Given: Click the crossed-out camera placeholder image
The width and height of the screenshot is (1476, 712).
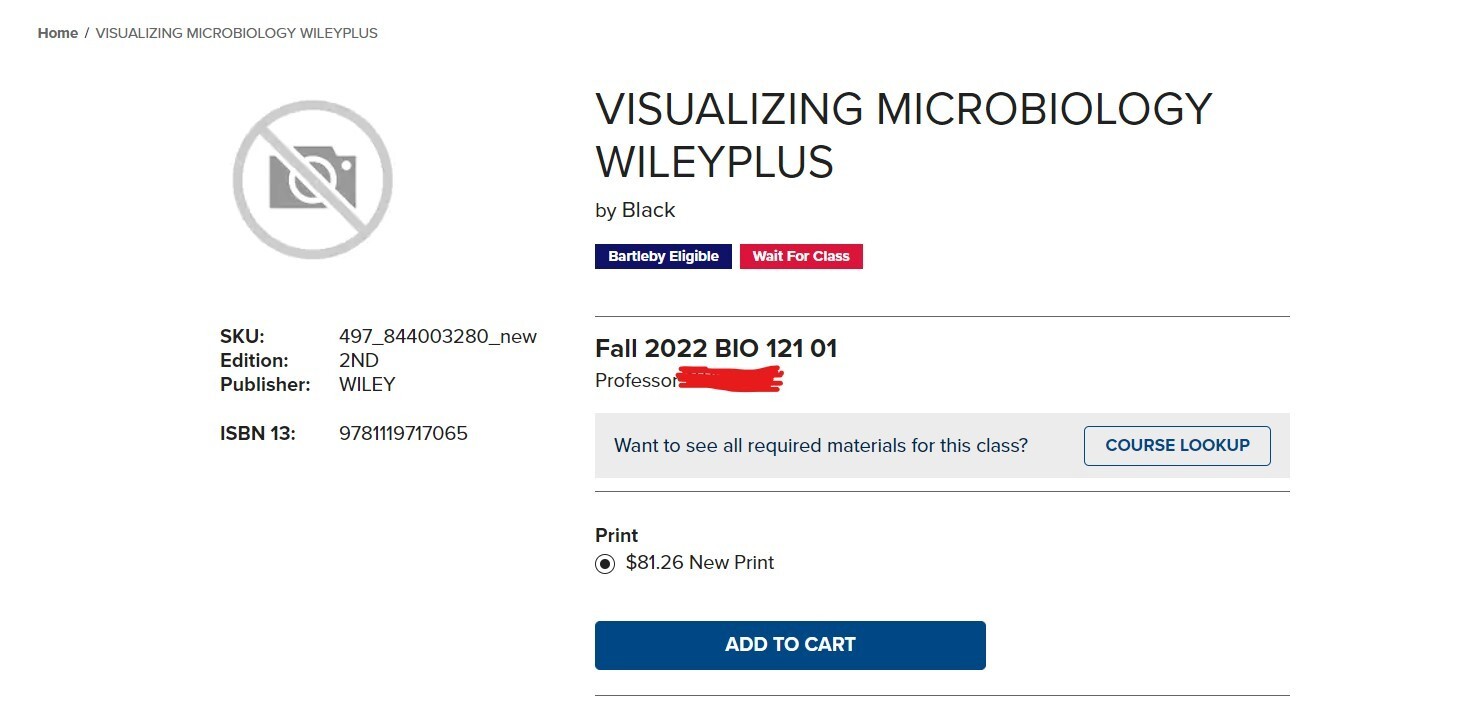Looking at the screenshot, I should click(x=313, y=178).
